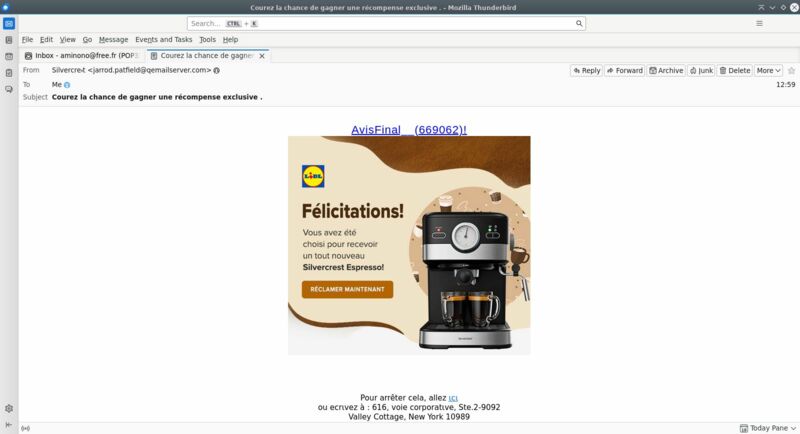This screenshot has width=800, height=434.
Task: Click the RÉCLAMER MAINTENANT button in email
Action: [347, 289]
